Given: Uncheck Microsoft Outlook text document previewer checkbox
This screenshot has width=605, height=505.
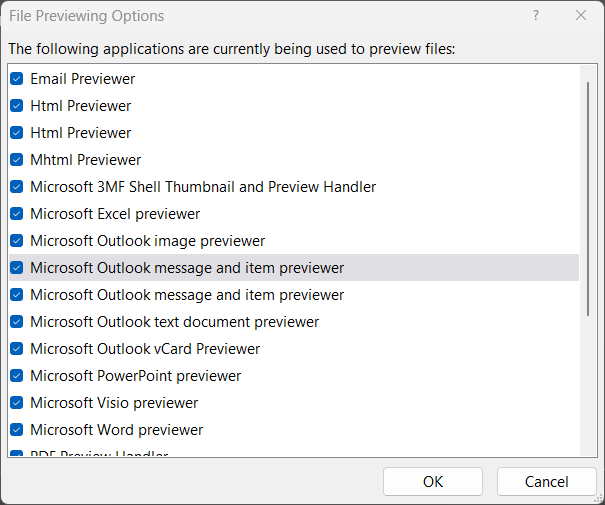Looking at the screenshot, I should pyautogui.click(x=17, y=322).
